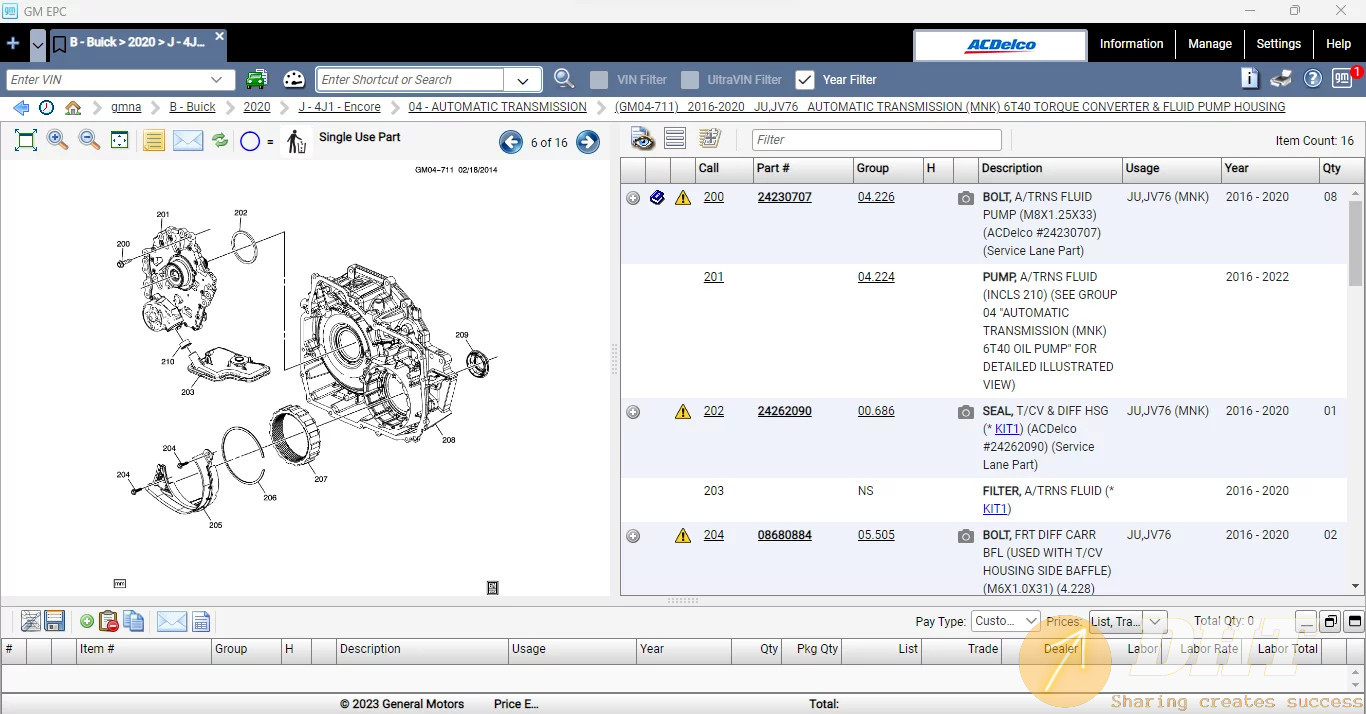Screen dimensions: 1366x714
Task: Click the clipboard remove item icon
Action: tap(109, 621)
